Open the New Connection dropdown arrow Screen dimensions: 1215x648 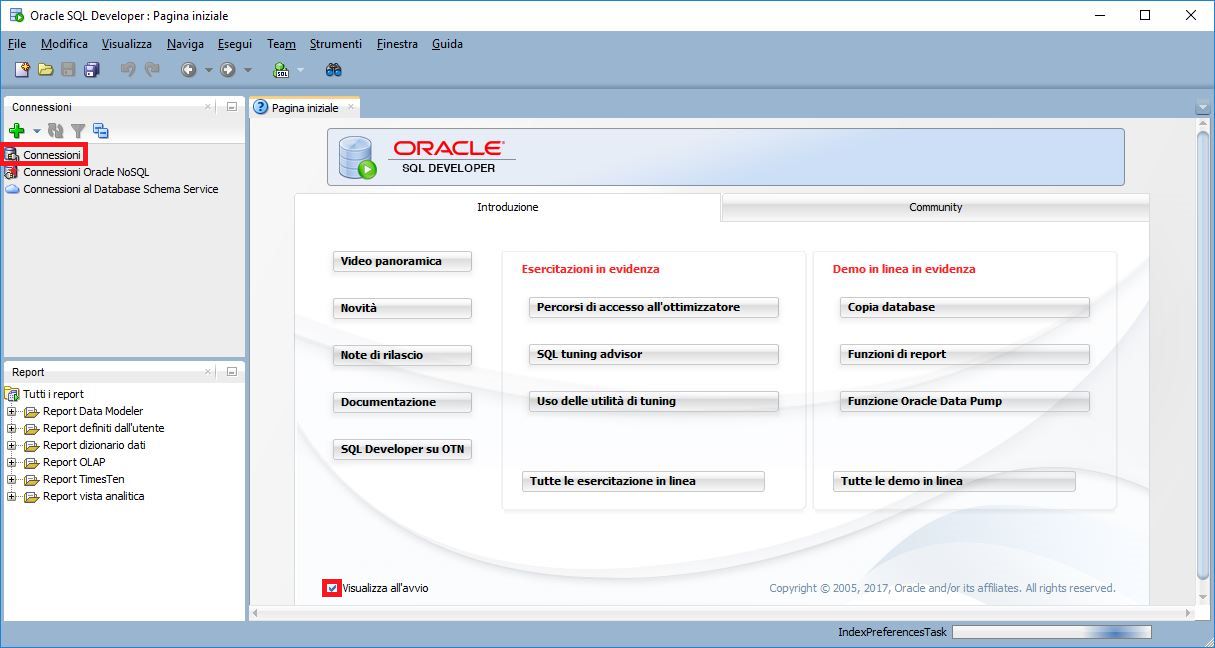point(36,131)
